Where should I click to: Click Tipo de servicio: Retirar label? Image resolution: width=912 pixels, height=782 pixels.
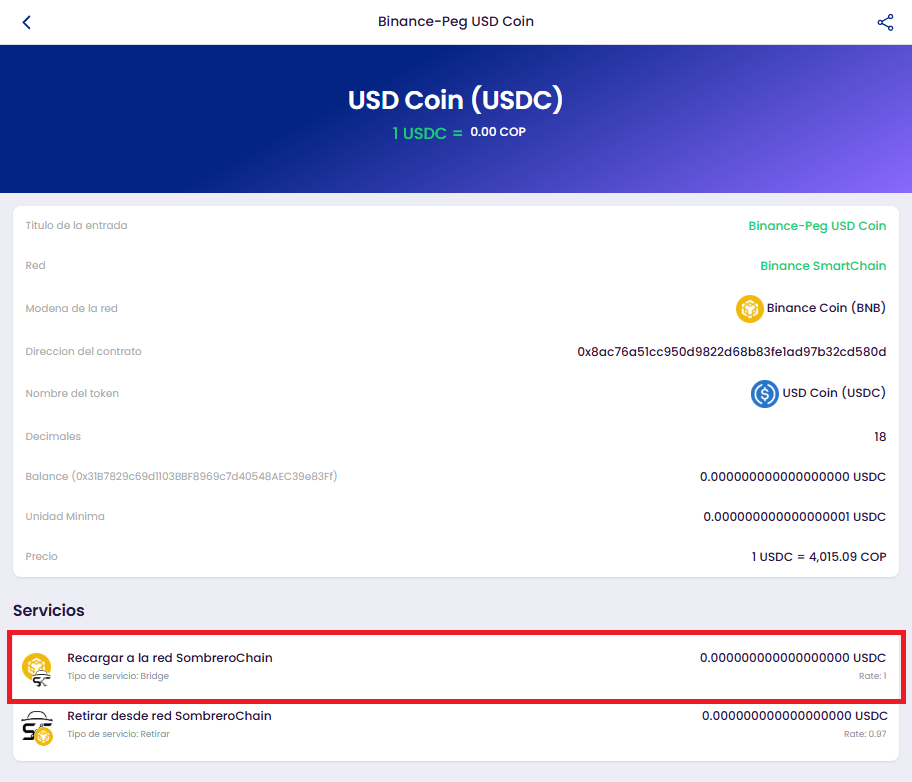point(118,734)
